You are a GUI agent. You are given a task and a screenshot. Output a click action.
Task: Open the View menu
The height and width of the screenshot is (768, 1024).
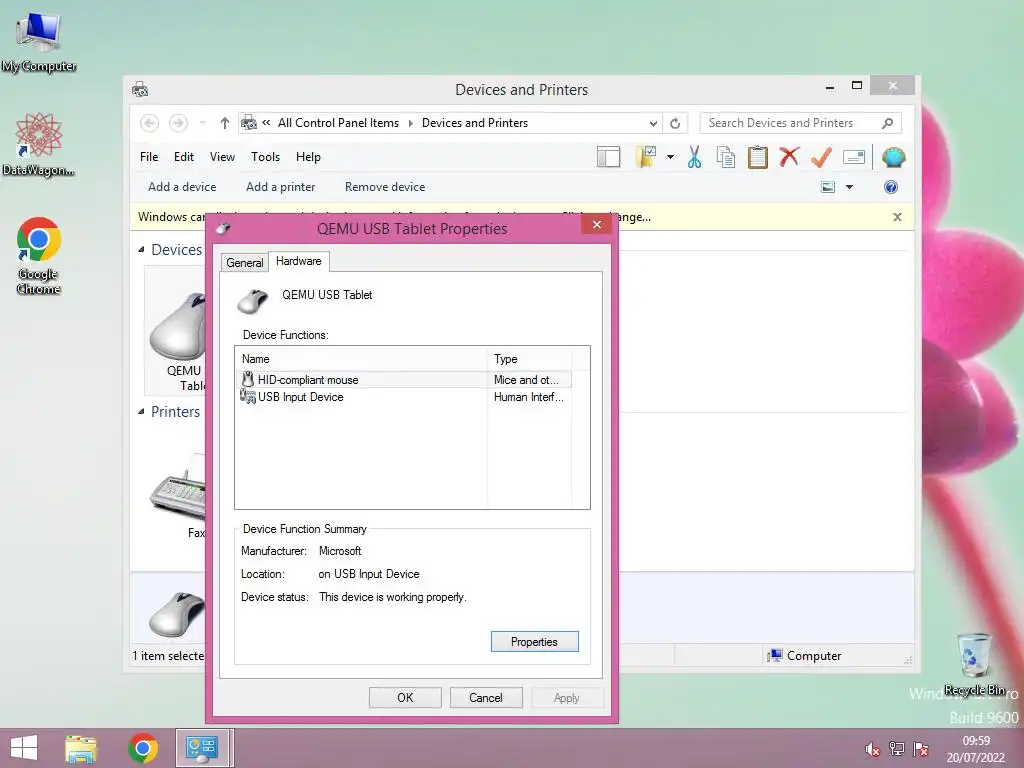pos(222,157)
